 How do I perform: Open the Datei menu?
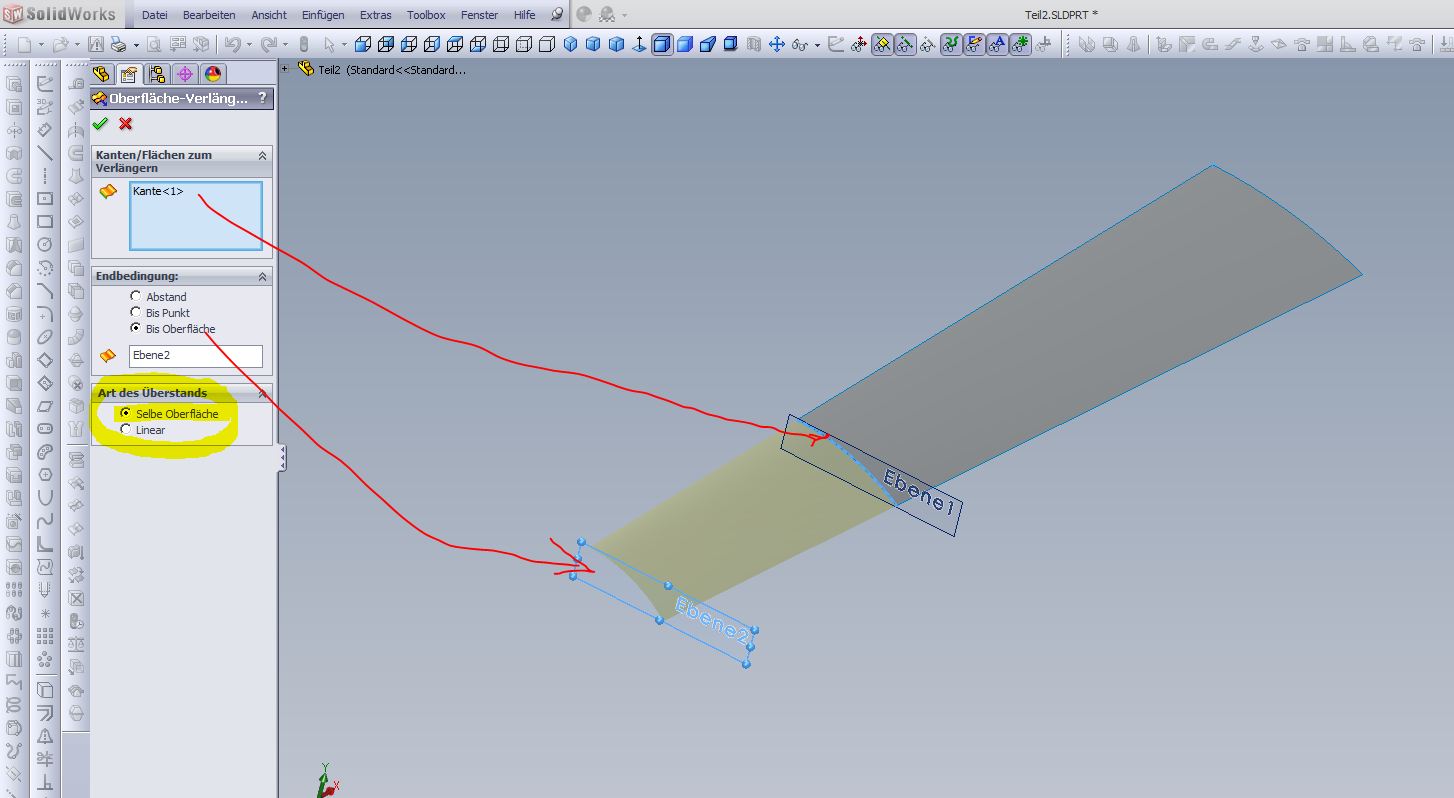pos(155,15)
